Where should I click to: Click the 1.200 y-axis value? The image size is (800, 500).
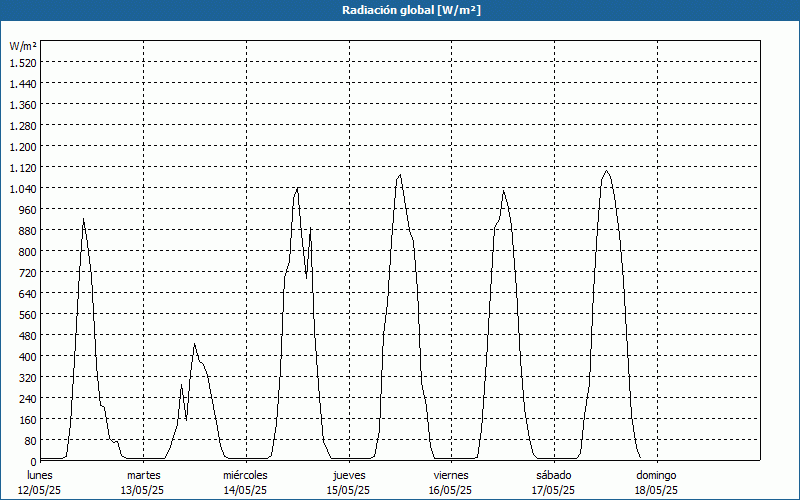point(23,147)
